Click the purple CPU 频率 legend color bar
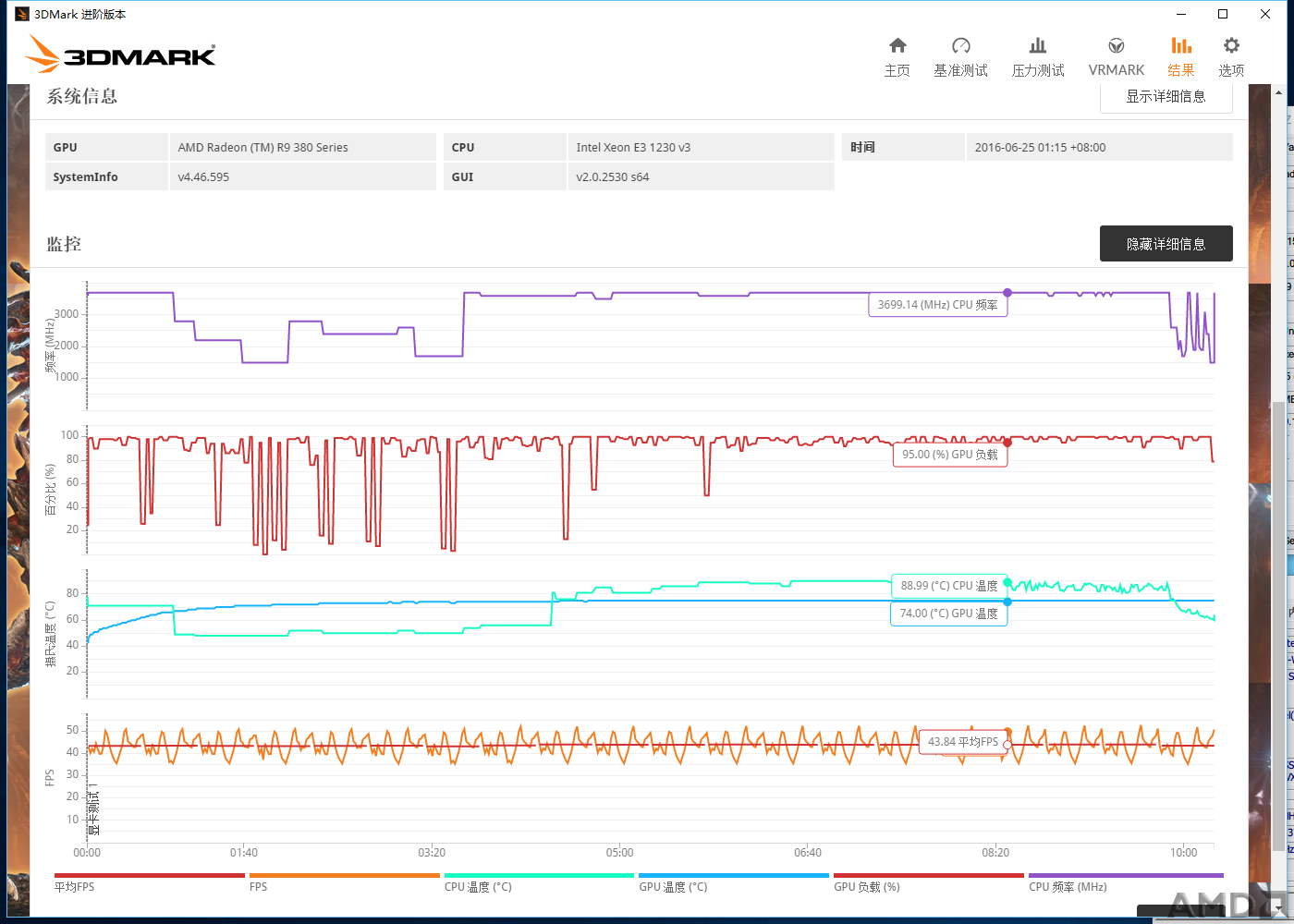This screenshot has width=1294, height=924. tap(1126, 875)
